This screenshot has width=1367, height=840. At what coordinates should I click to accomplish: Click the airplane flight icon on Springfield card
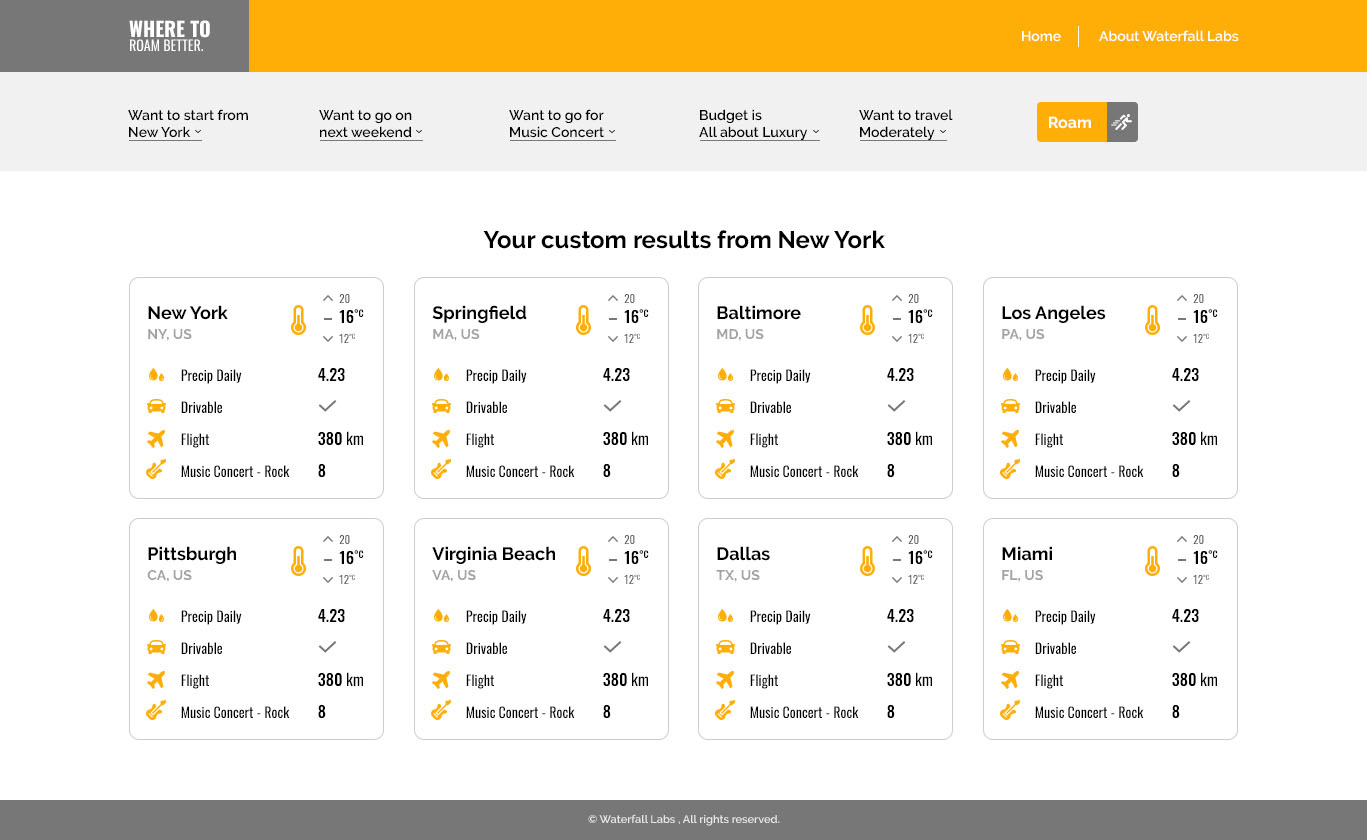pyautogui.click(x=441, y=439)
